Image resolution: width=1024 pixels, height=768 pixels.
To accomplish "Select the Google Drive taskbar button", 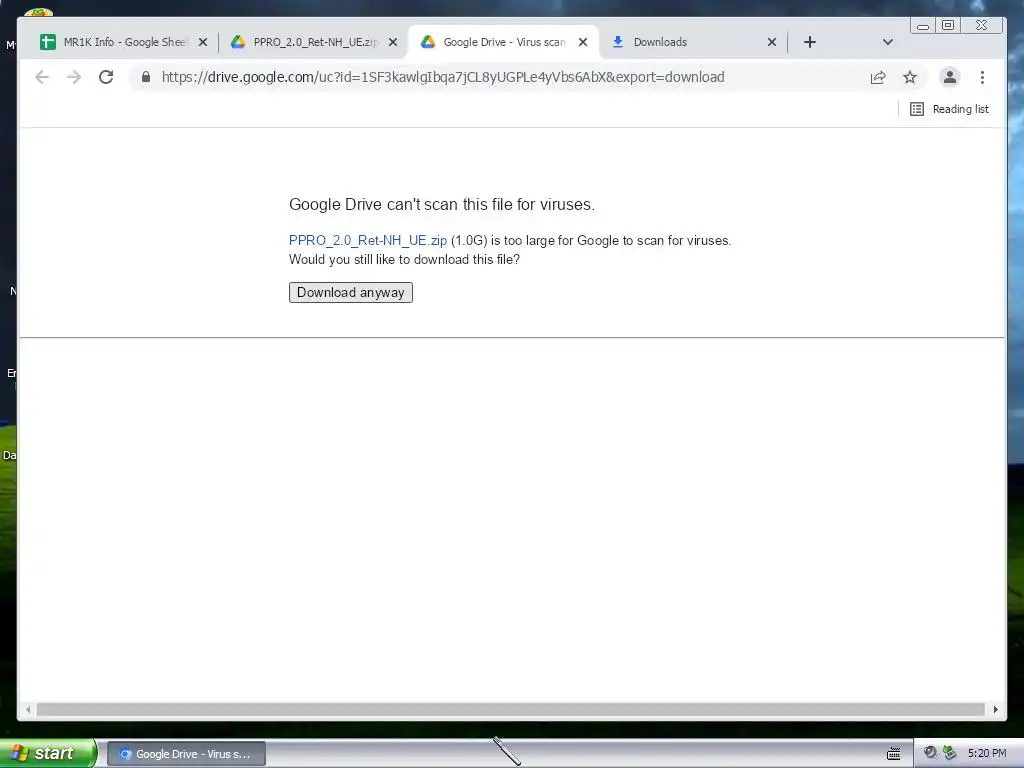I will [186, 754].
